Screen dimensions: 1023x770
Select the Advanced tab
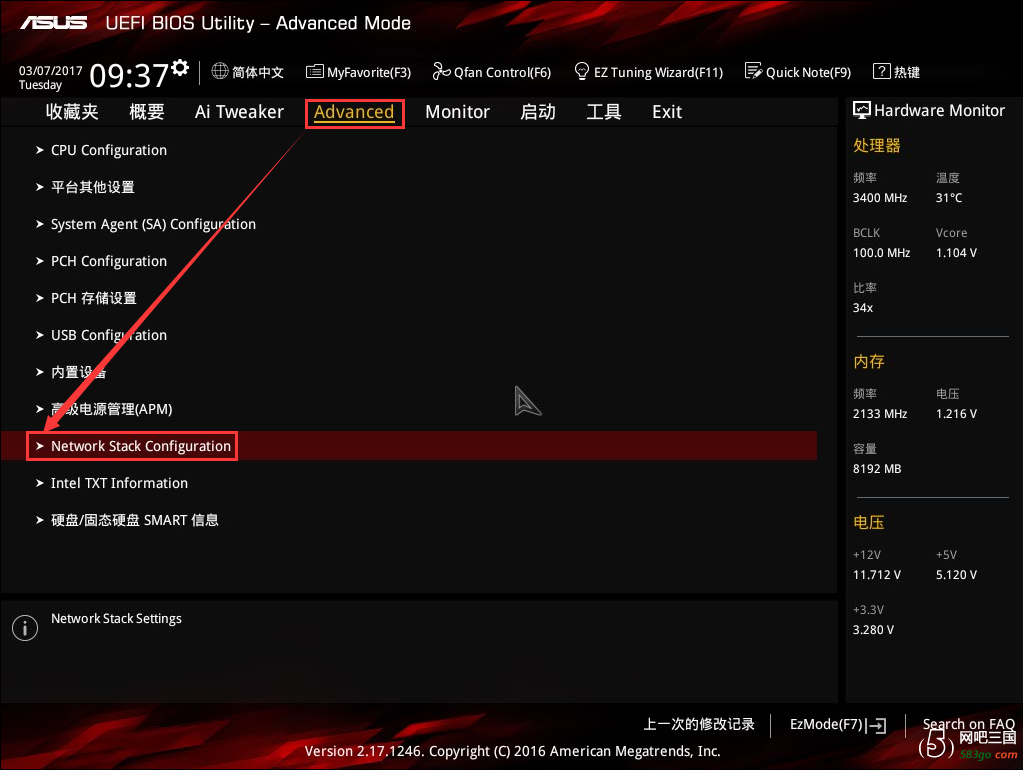pyautogui.click(x=354, y=112)
